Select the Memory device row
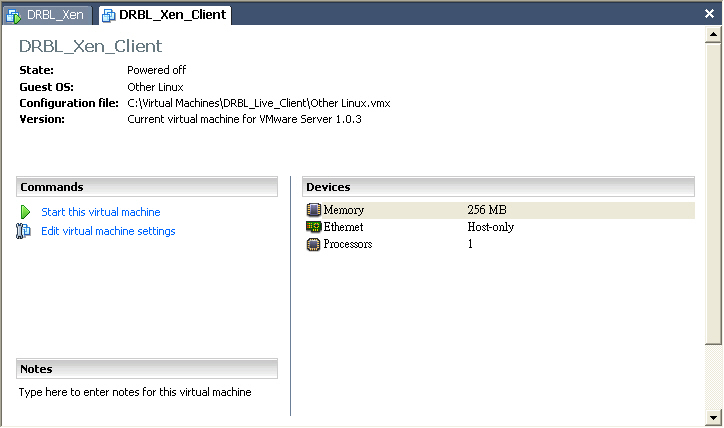Viewport: 724px width, 428px height. 499,210
